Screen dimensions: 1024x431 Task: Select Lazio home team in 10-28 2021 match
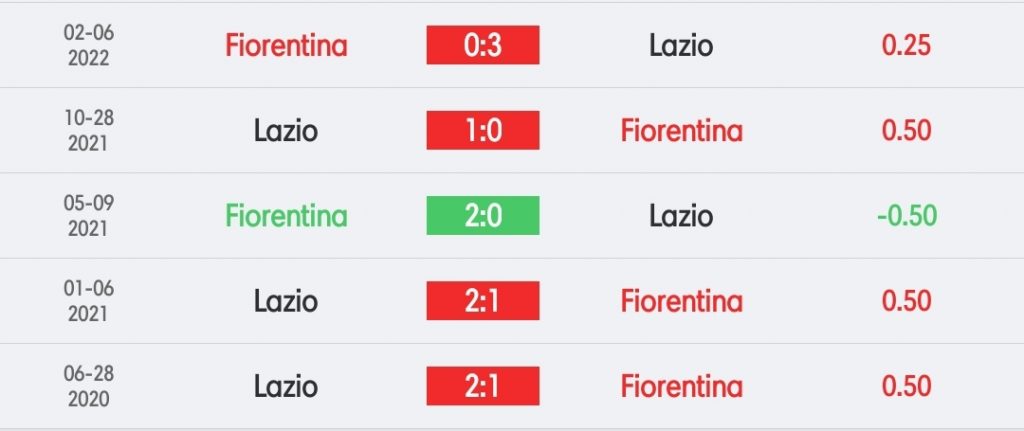[286, 131]
